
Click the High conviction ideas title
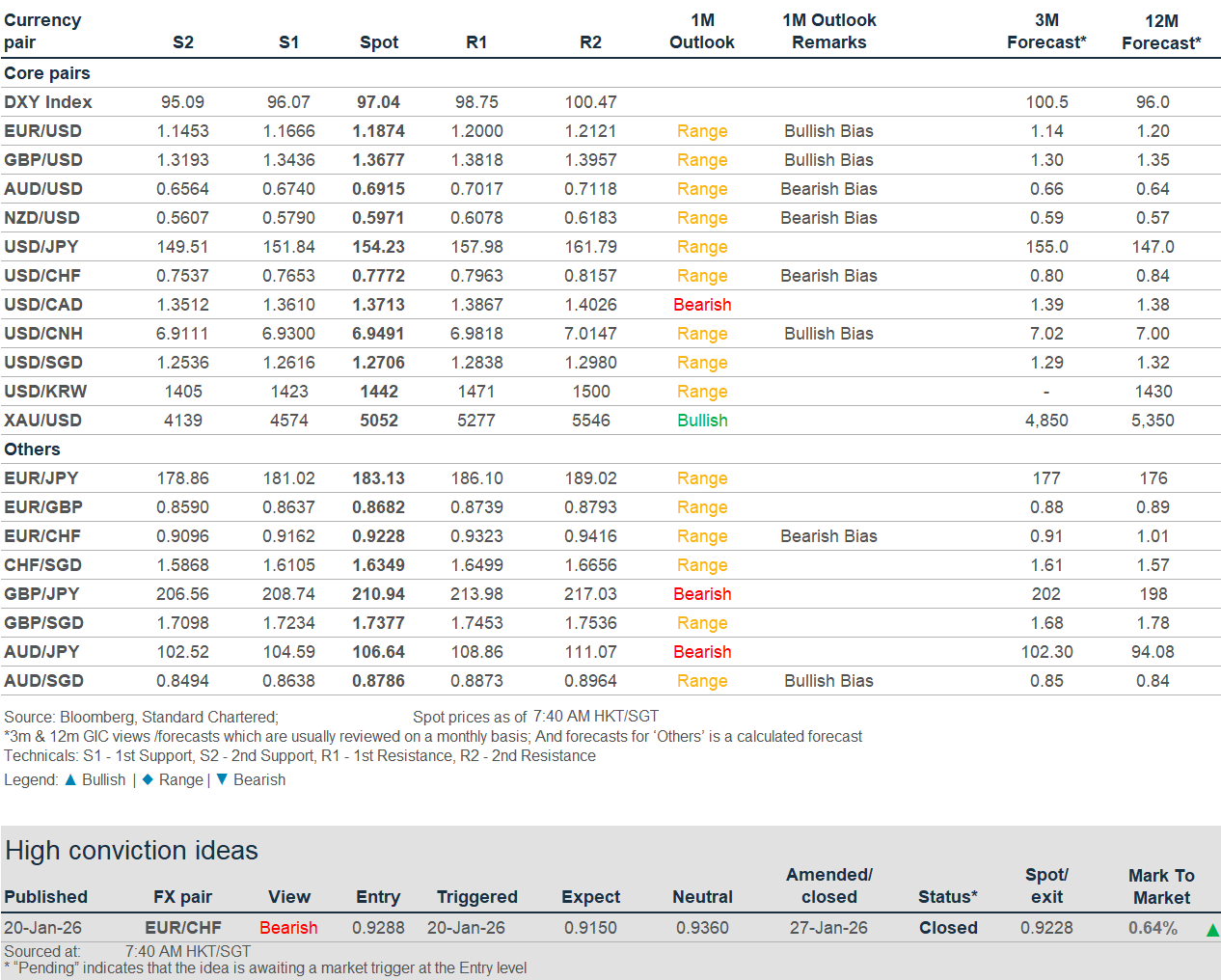pos(131,851)
